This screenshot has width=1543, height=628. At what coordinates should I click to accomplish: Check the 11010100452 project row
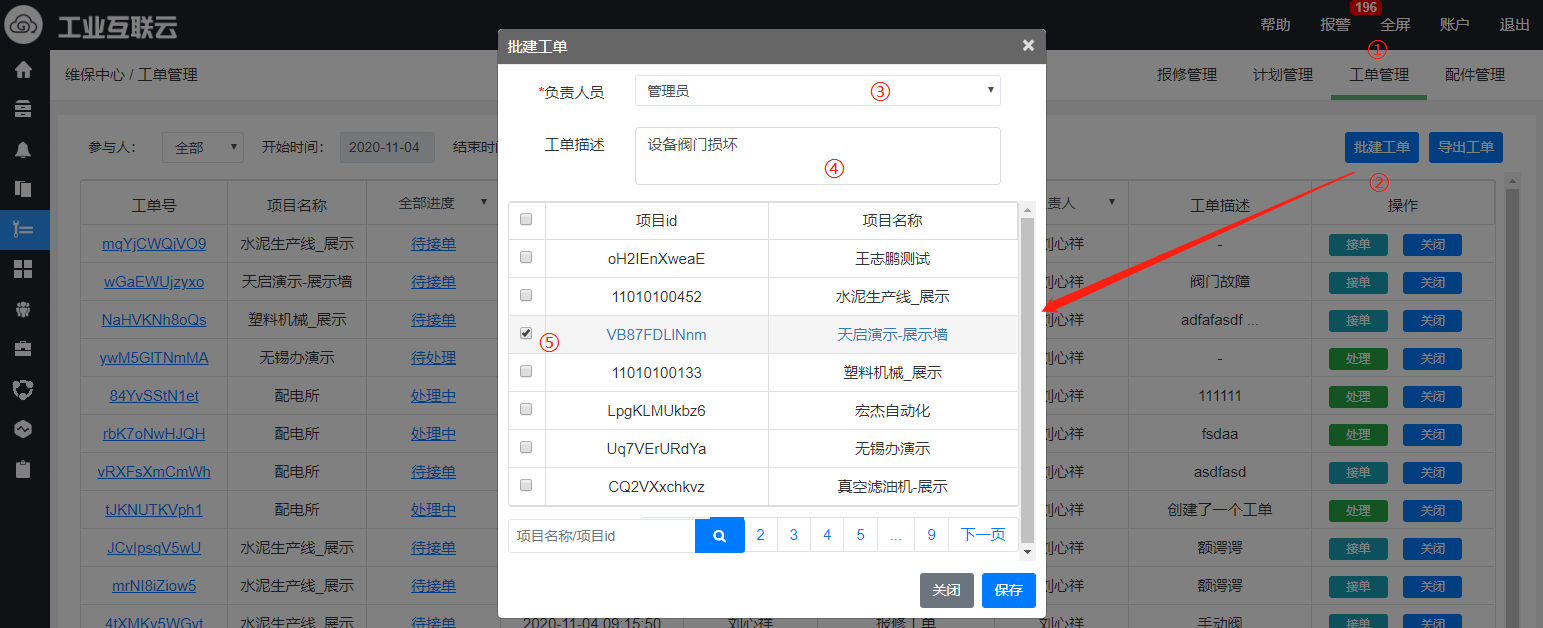tap(526, 296)
